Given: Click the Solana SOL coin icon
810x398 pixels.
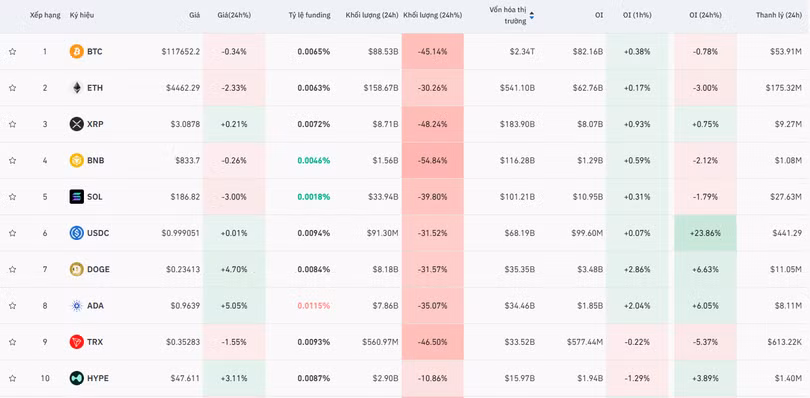Looking at the screenshot, I should (x=76, y=196).
